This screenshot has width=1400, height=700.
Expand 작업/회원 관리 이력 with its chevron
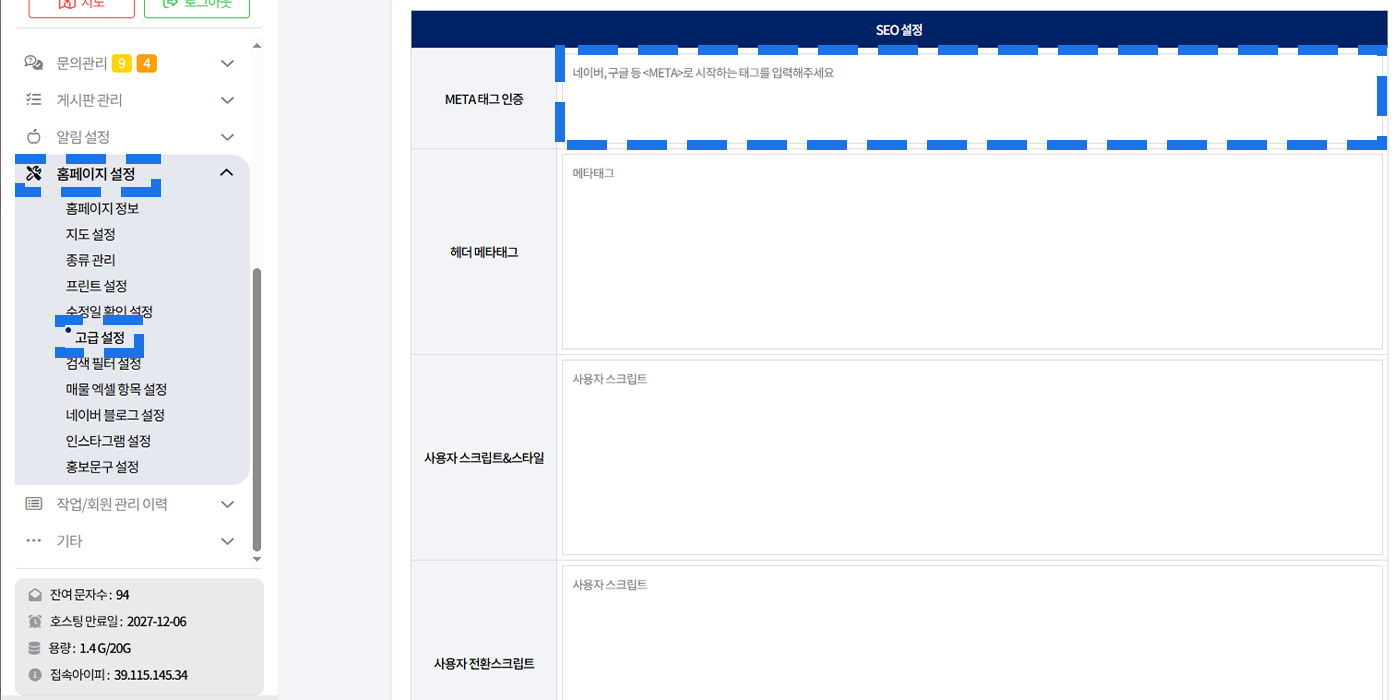227,504
